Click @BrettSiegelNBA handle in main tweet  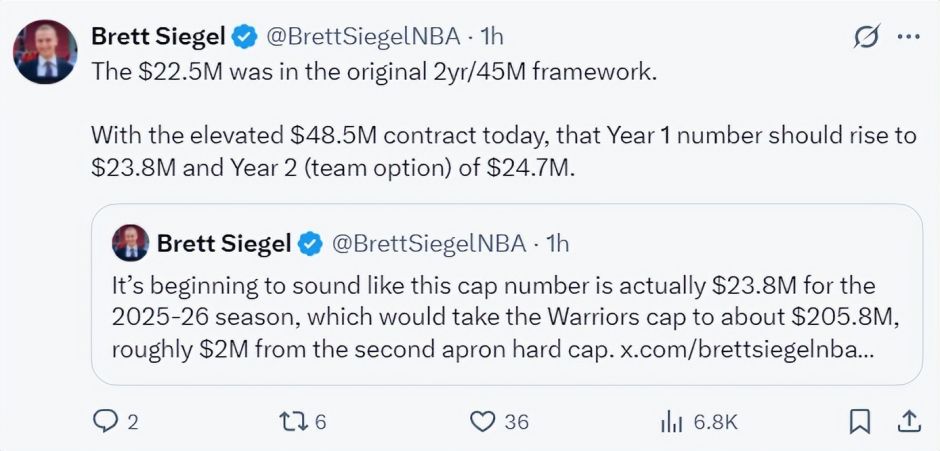[x=364, y=36]
